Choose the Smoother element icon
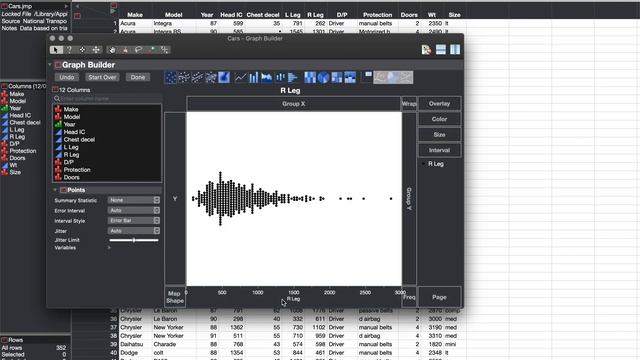Image resolution: width=640 pixels, height=360 pixels. (x=184, y=77)
